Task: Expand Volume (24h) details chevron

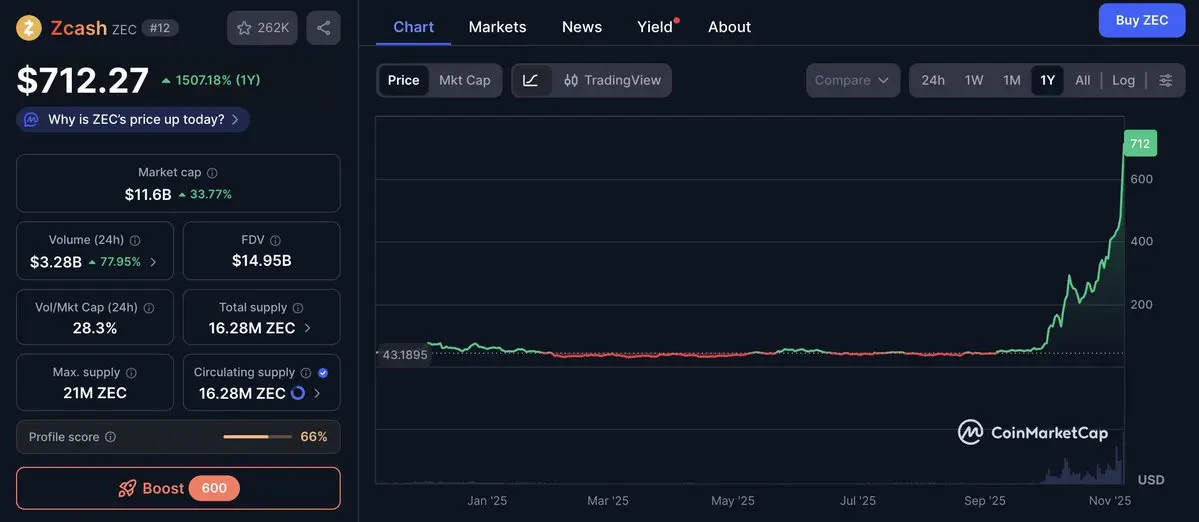Action: point(153,262)
